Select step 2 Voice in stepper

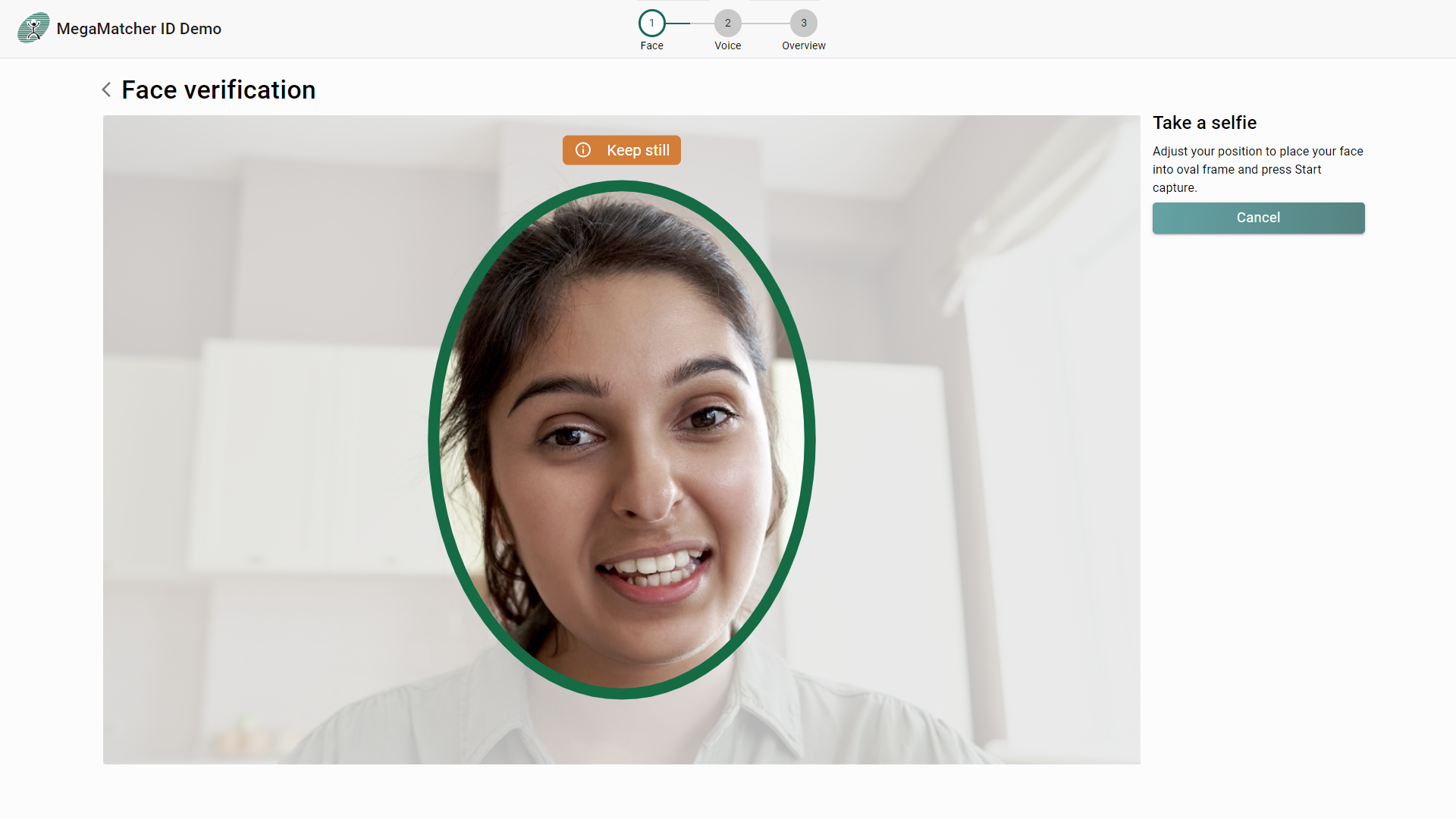(x=727, y=24)
